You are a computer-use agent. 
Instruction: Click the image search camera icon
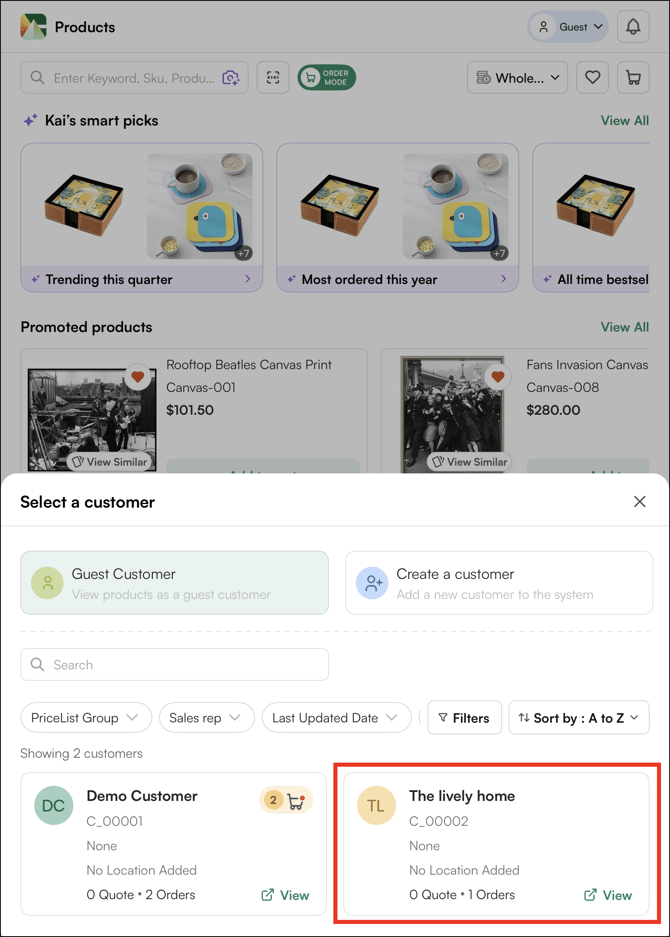(x=231, y=78)
